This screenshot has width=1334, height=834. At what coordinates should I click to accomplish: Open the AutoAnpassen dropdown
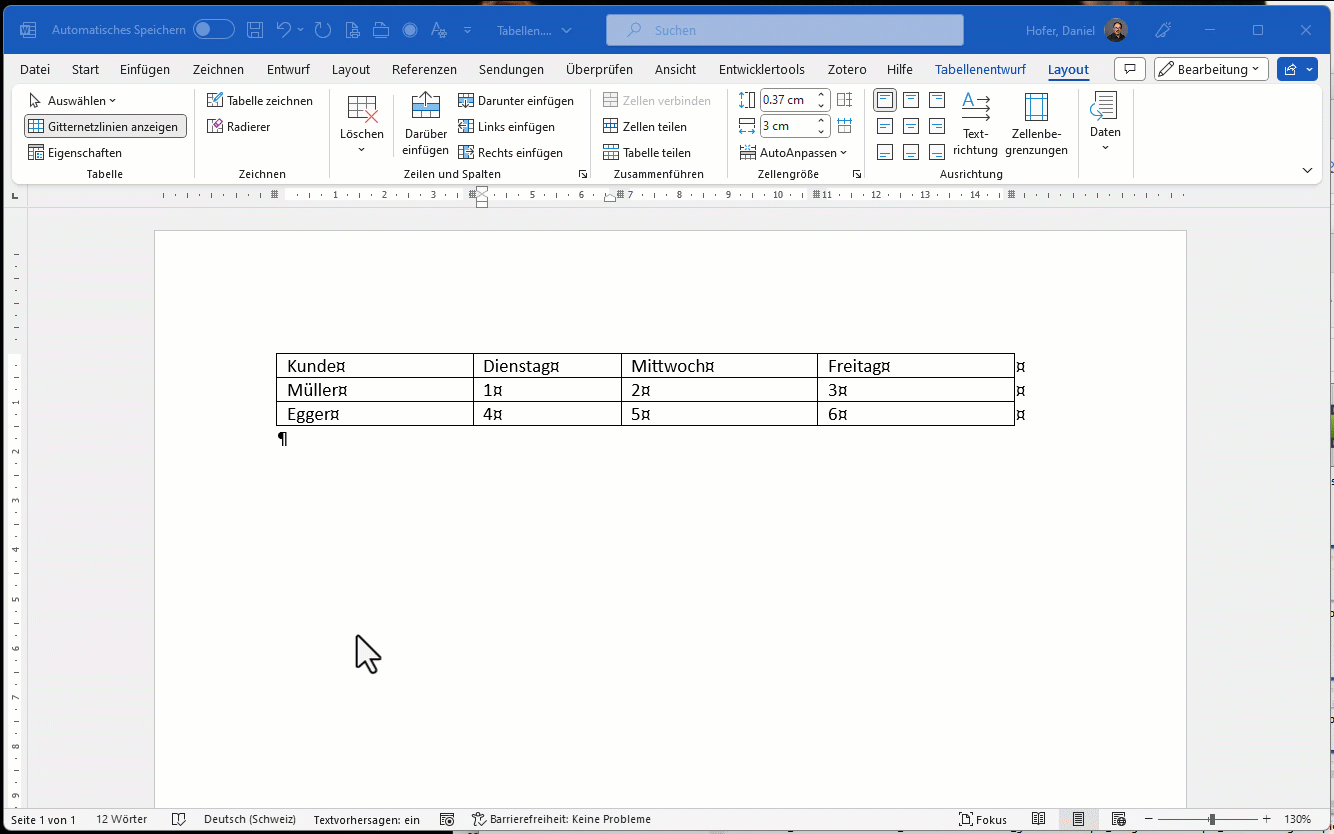tap(794, 153)
